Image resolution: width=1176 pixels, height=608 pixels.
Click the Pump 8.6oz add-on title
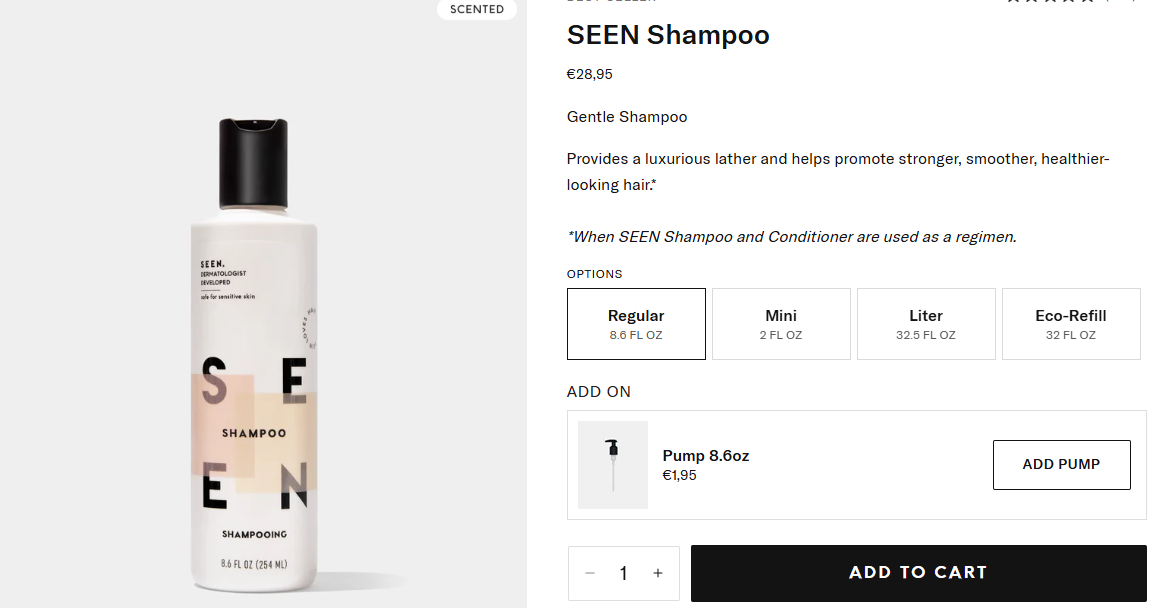pos(705,456)
